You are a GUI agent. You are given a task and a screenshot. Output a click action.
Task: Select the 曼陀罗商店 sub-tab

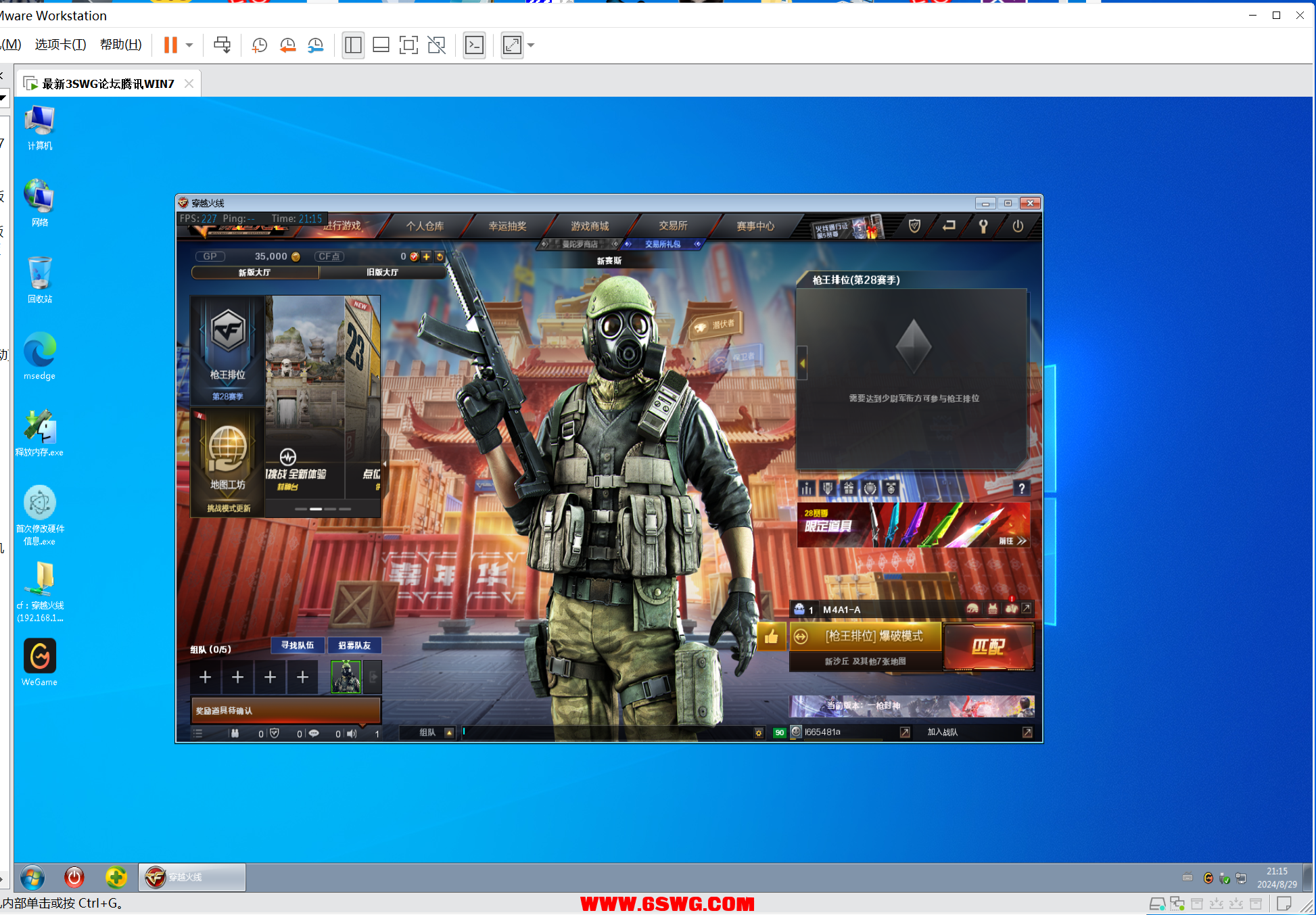pyautogui.click(x=580, y=244)
